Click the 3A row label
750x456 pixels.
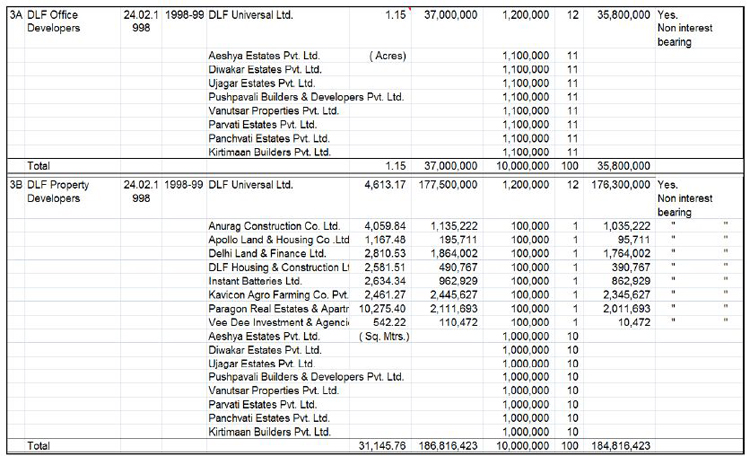(x=14, y=17)
